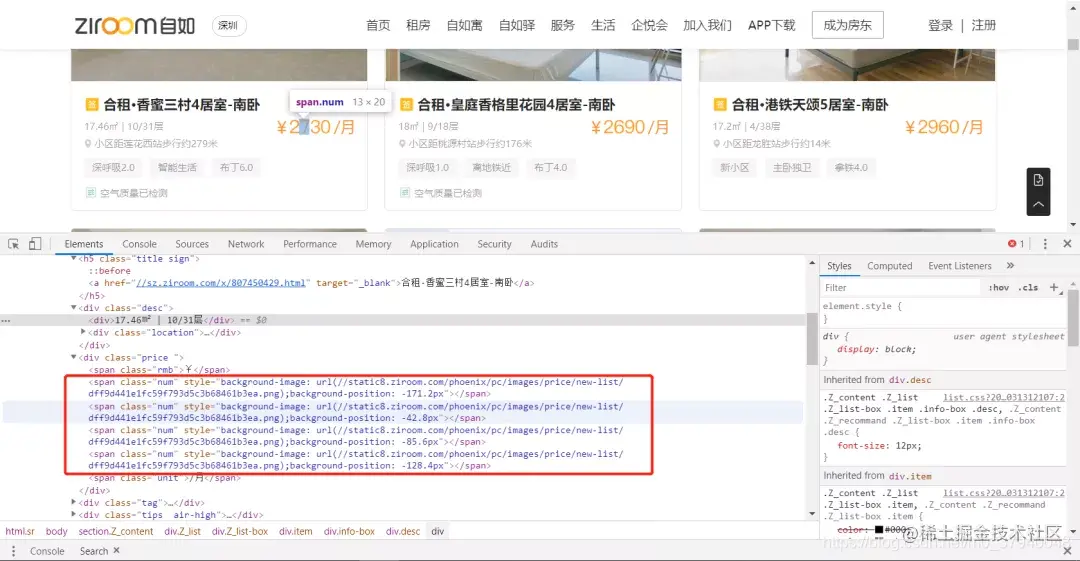Close the DevTools panel

[1067, 244]
